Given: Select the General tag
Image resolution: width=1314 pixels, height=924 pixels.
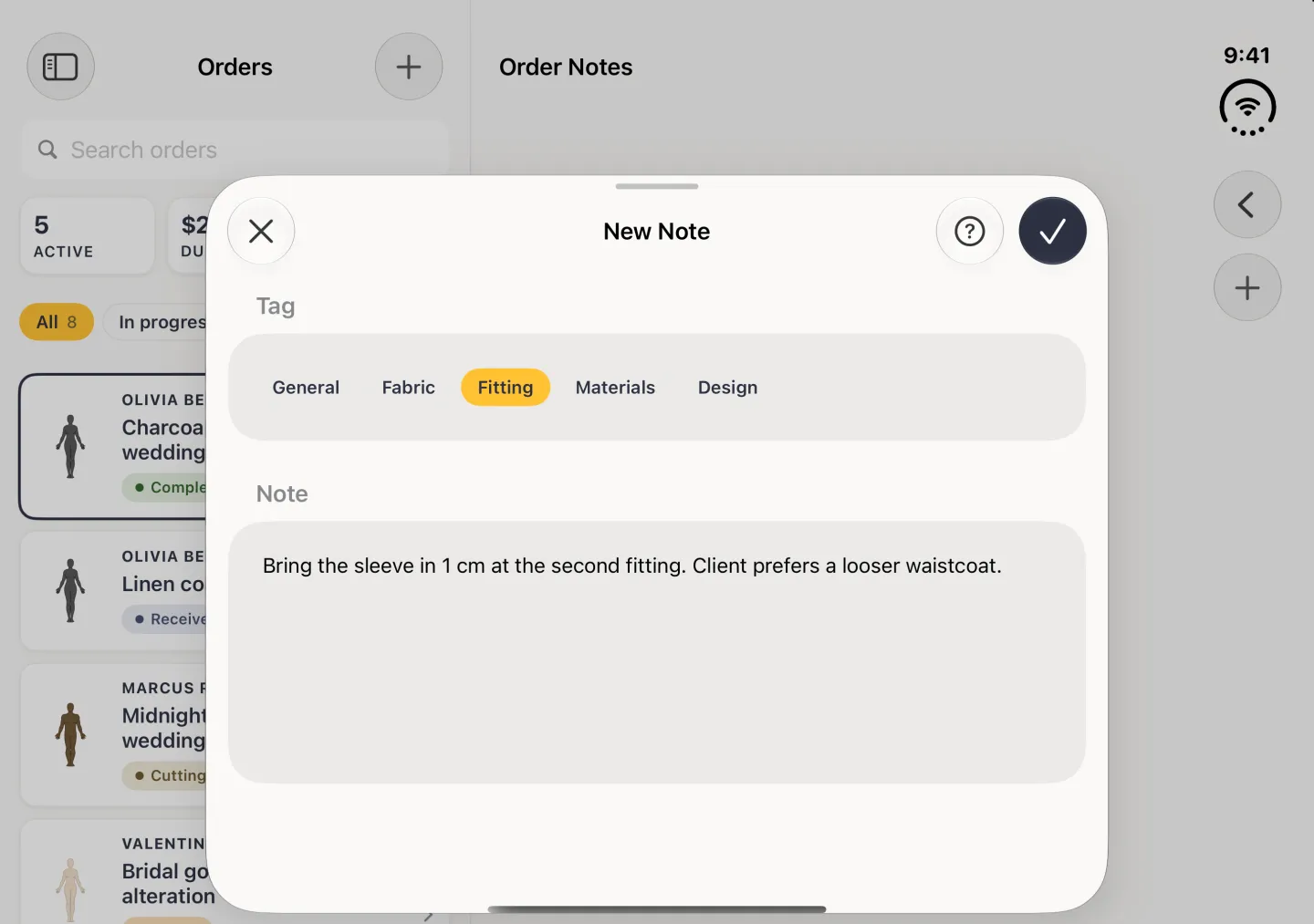Looking at the screenshot, I should coord(306,387).
